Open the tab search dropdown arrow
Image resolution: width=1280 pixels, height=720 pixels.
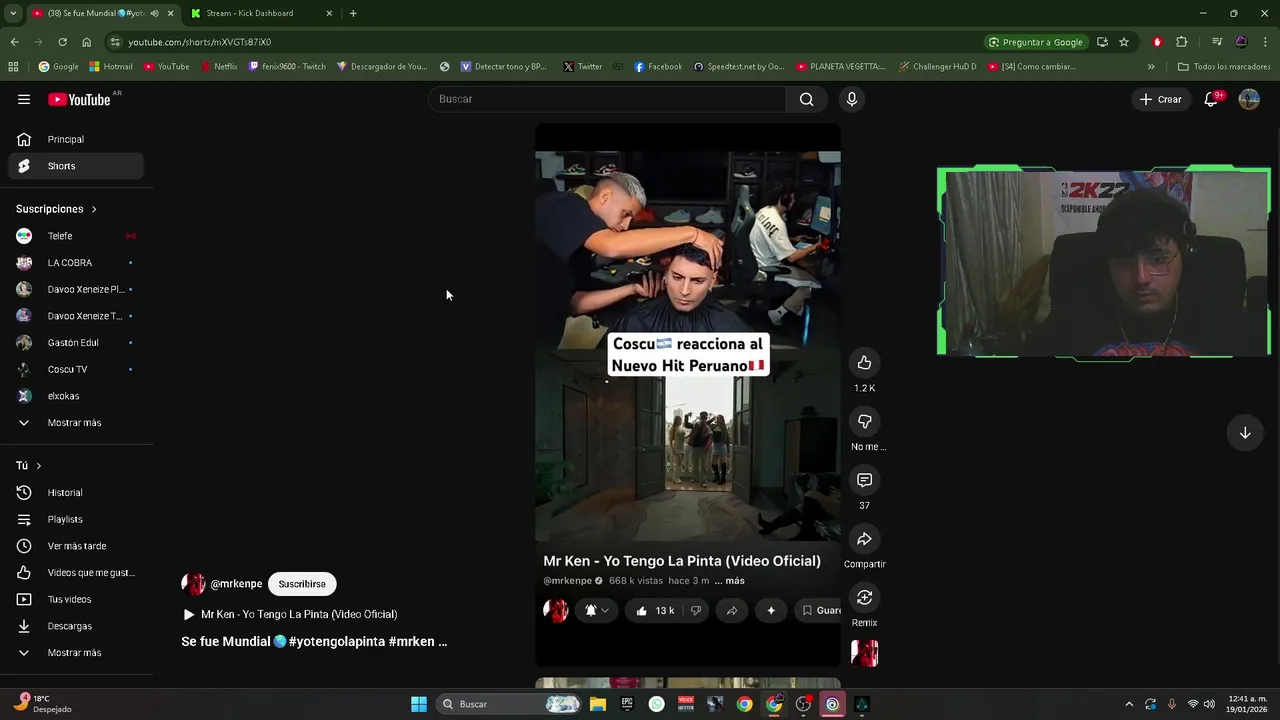tap(12, 13)
